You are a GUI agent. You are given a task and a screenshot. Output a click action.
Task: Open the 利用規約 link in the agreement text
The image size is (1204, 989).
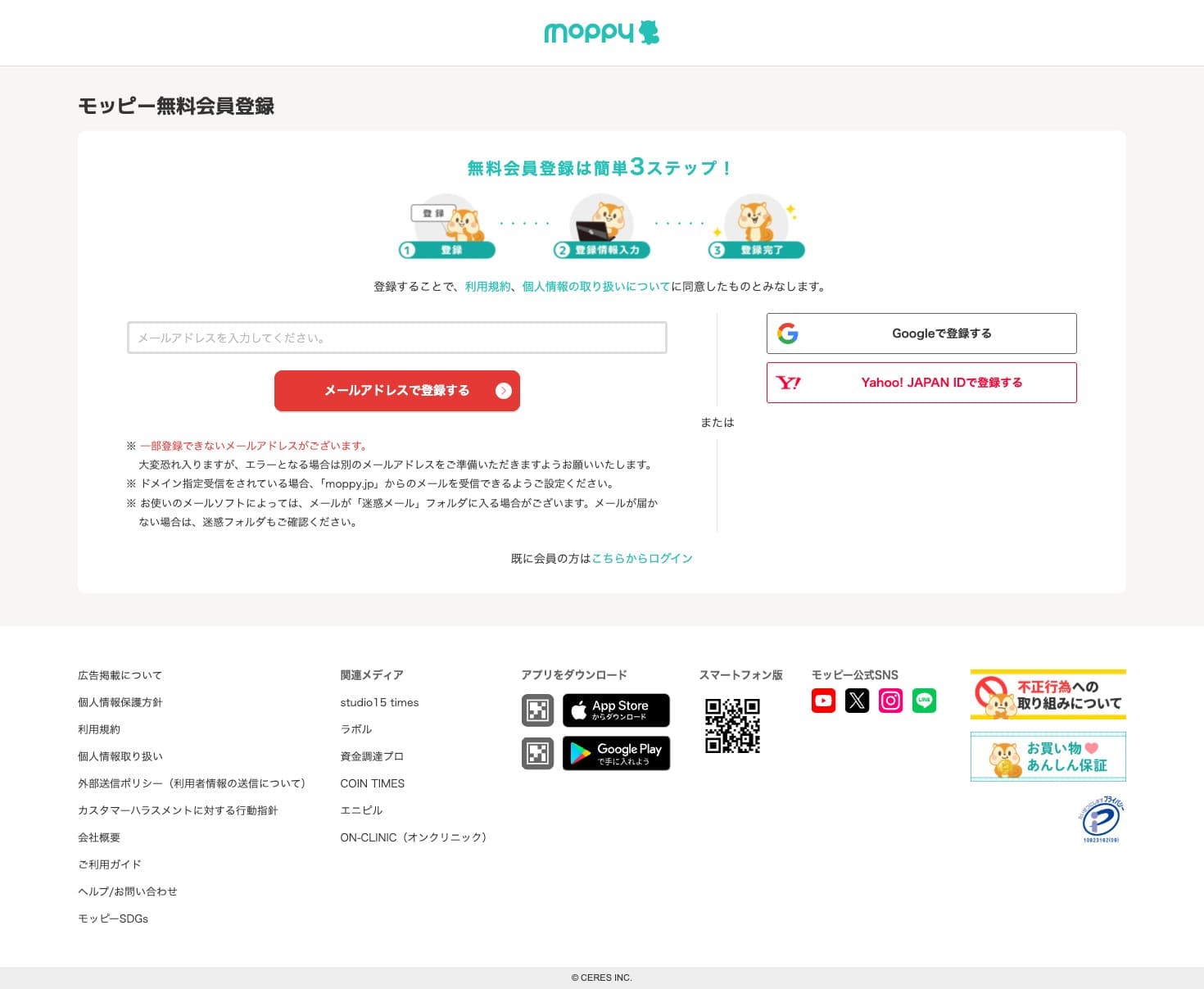[x=487, y=287]
